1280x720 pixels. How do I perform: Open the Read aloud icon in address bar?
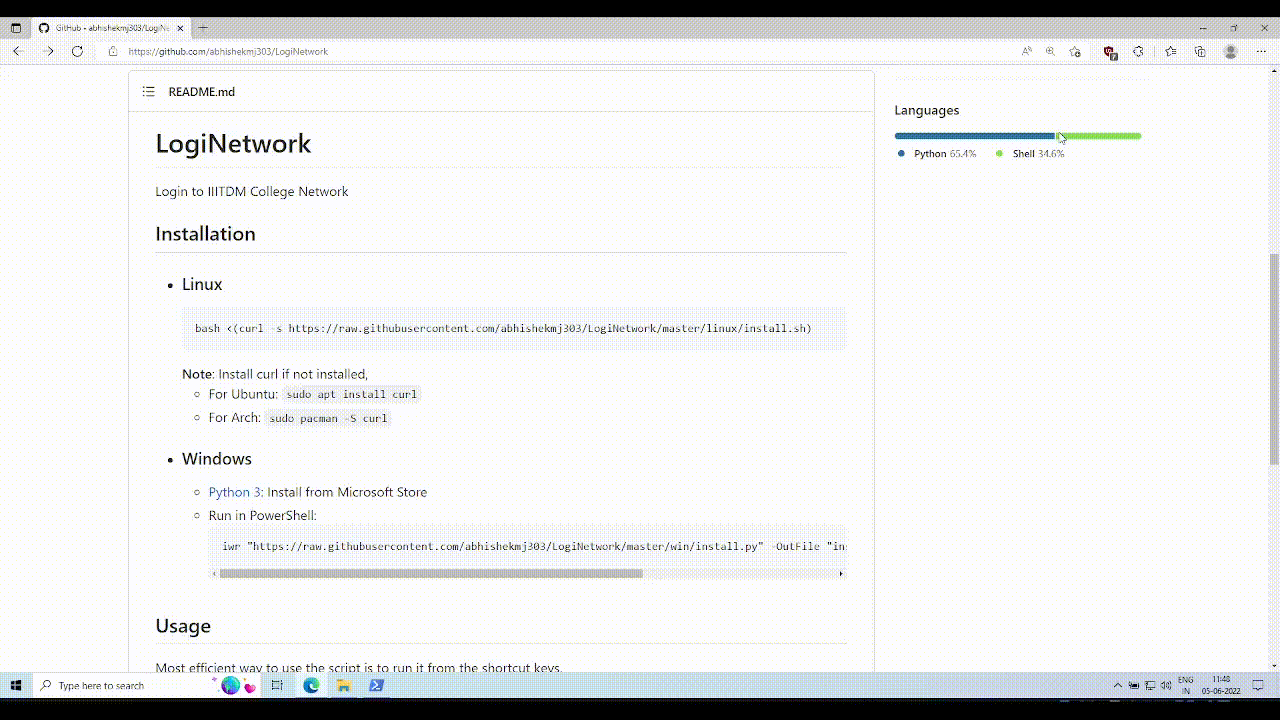point(1026,51)
